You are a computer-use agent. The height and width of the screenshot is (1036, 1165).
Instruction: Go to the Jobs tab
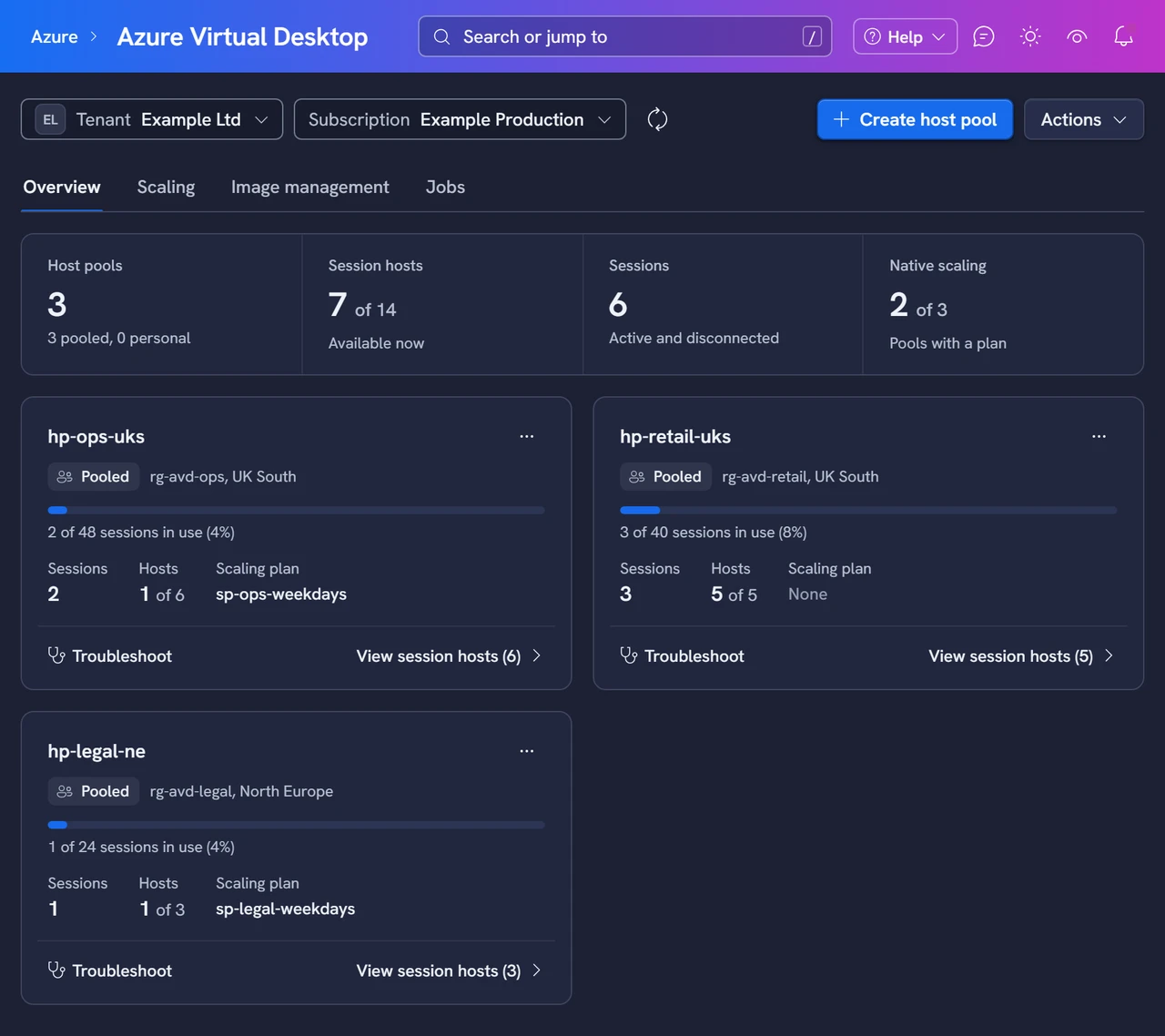click(445, 187)
